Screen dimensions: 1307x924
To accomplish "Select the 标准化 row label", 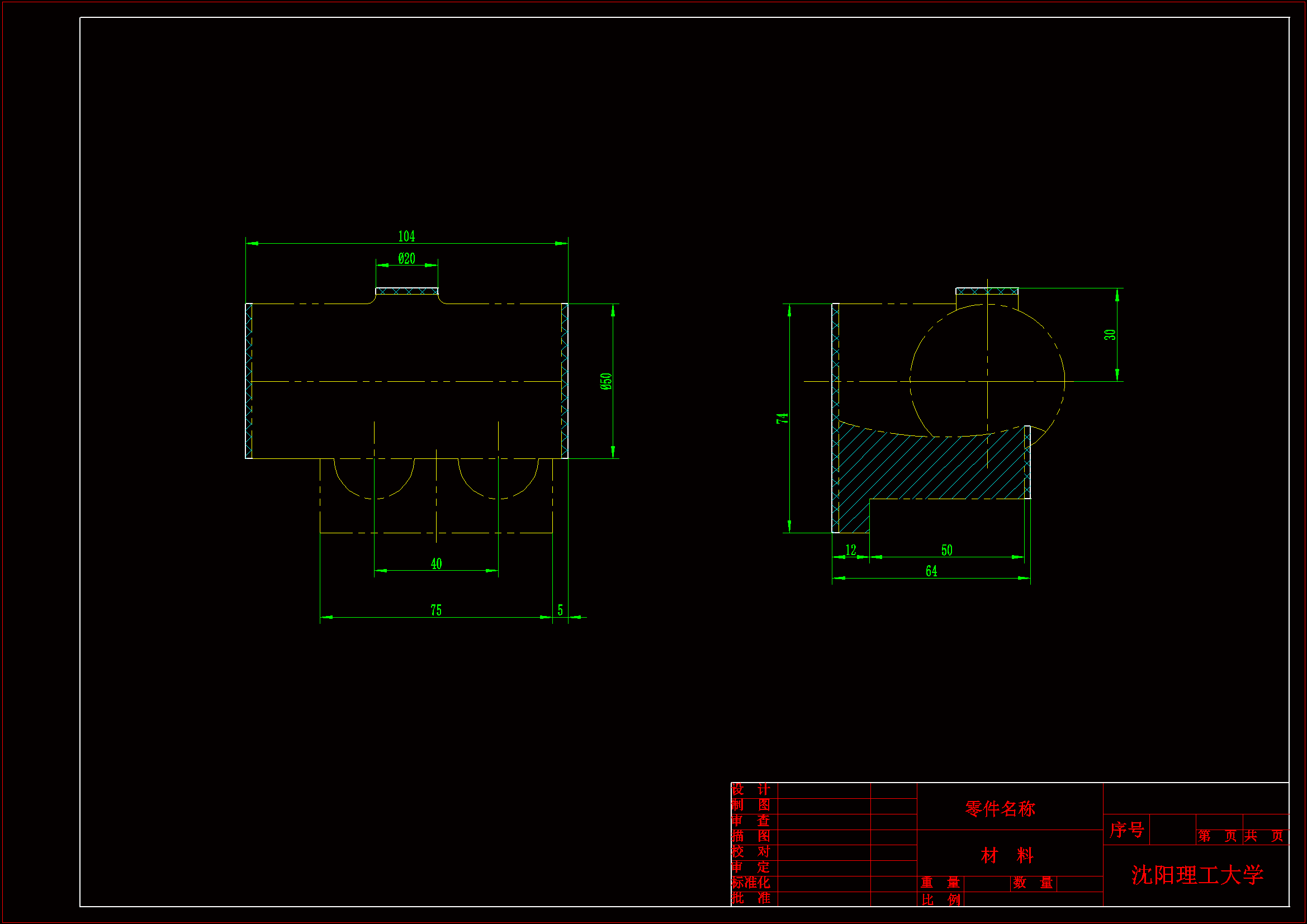I will (x=751, y=883).
